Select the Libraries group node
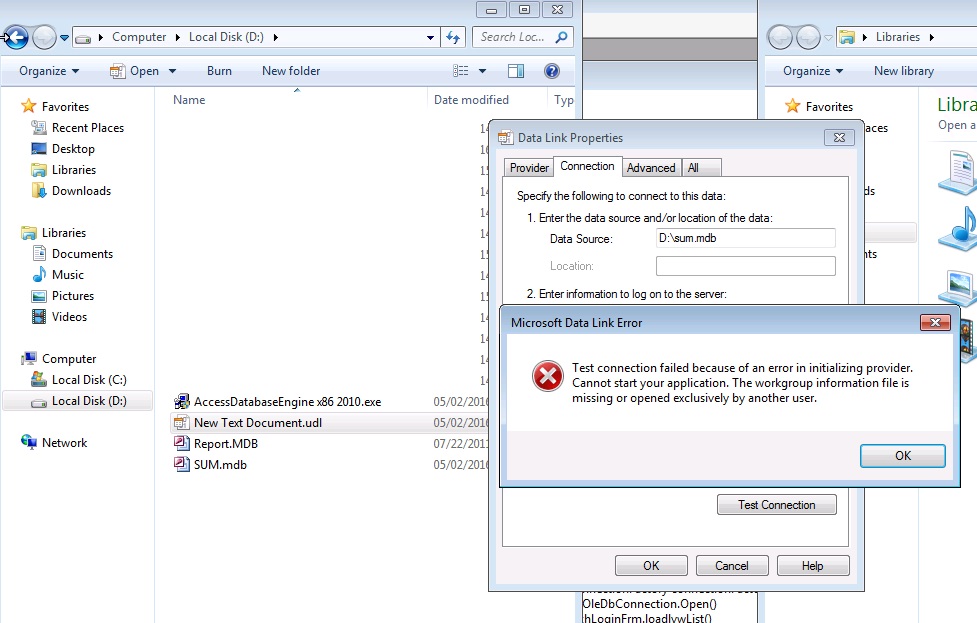The width and height of the screenshot is (977, 623). (x=64, y=233)
